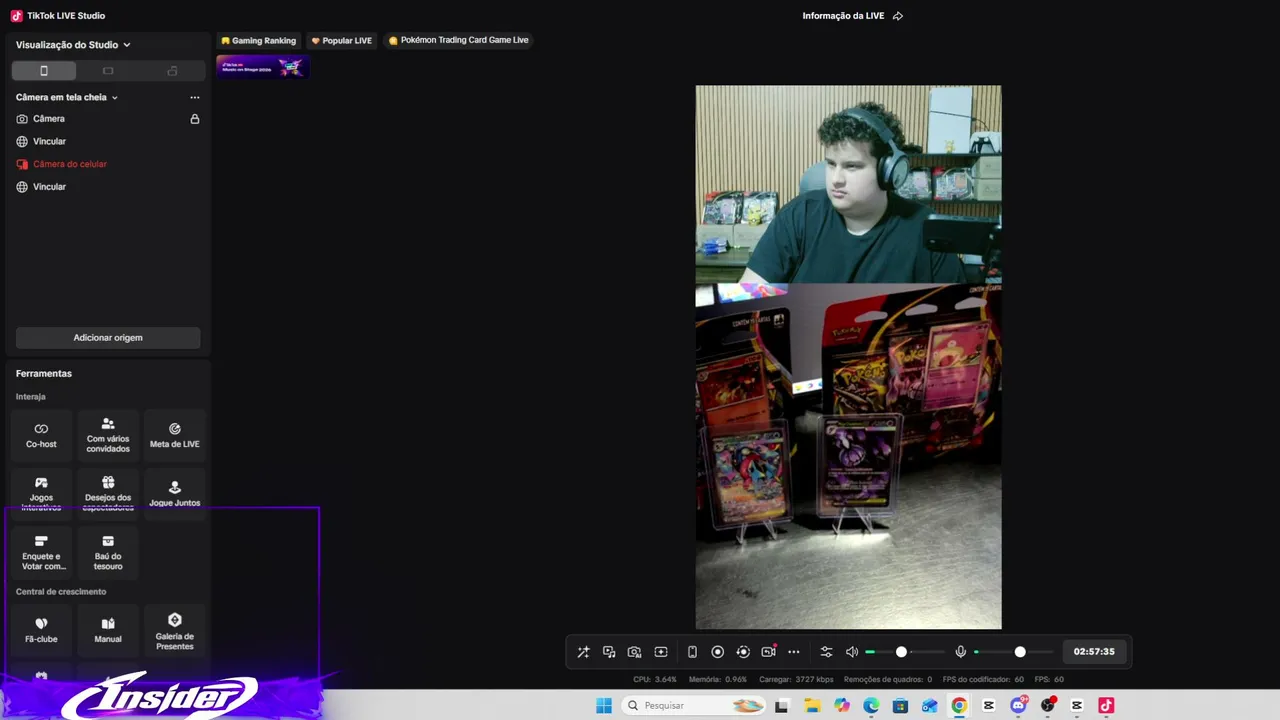Open Informação da LIVE share link
The width and height of the screenshot is (1280, 720).
pyautogui.click(x=852, y=16)
